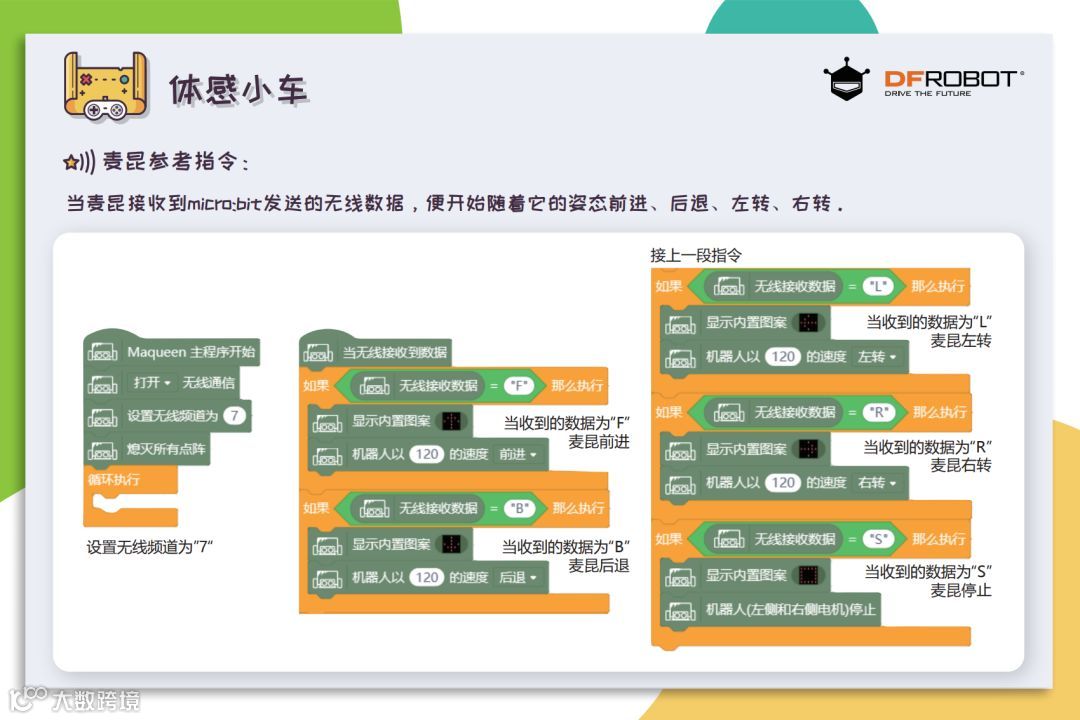Click robot icon in the "R" 无线接收数据 condition
The width and height of the screenshot is (1080, 720).
tap(729, 413)
